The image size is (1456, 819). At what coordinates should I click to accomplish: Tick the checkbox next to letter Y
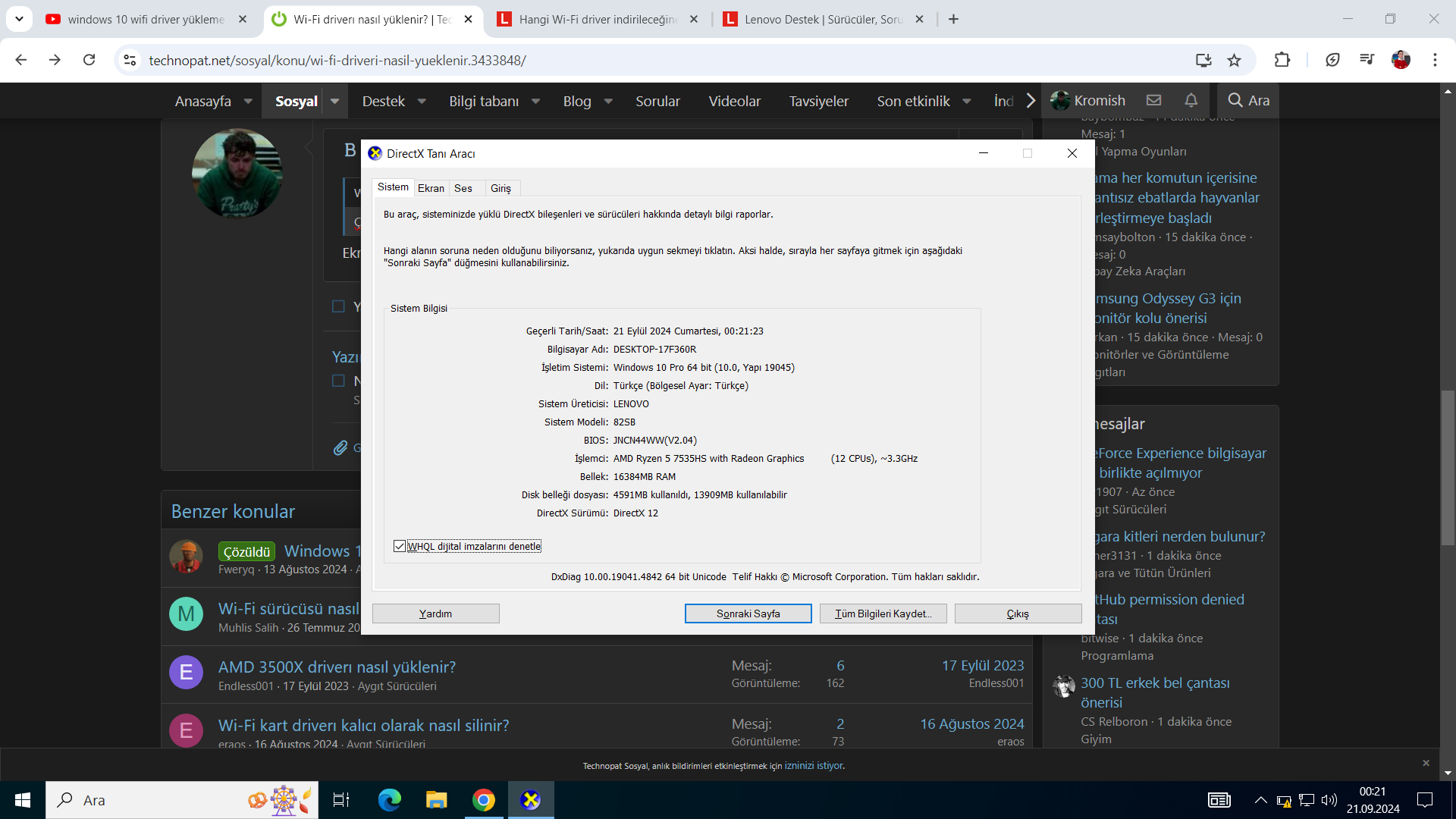[338, 306]
